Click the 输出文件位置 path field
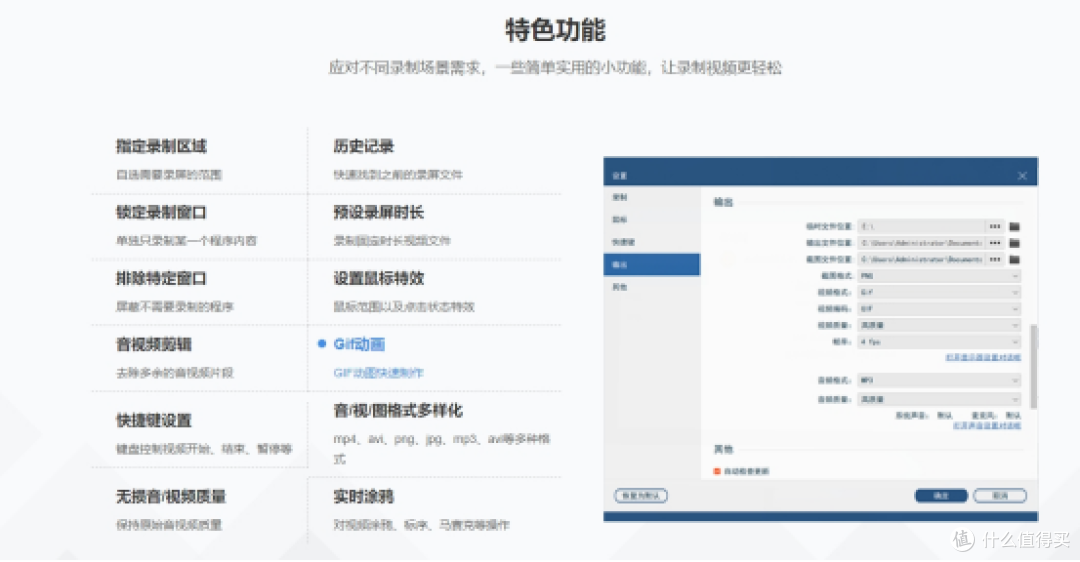The height and width of the screenshot is (562, 1080). click(x=922, y=243)
